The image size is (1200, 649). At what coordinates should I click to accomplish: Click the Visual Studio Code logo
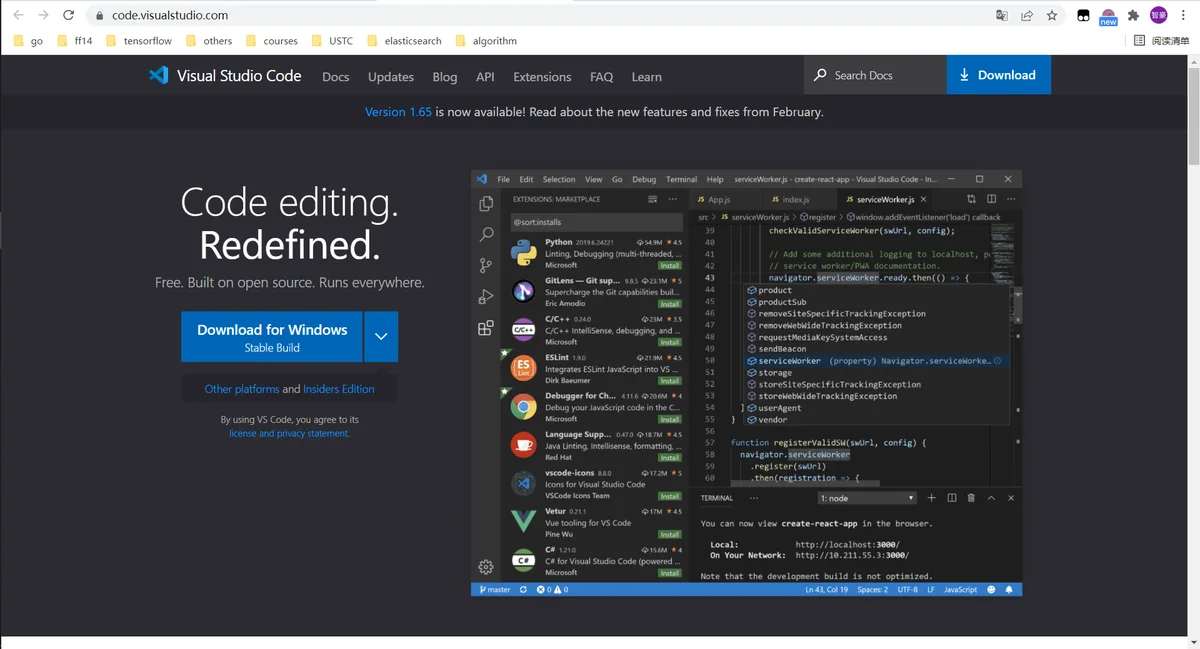coord(225,76)
